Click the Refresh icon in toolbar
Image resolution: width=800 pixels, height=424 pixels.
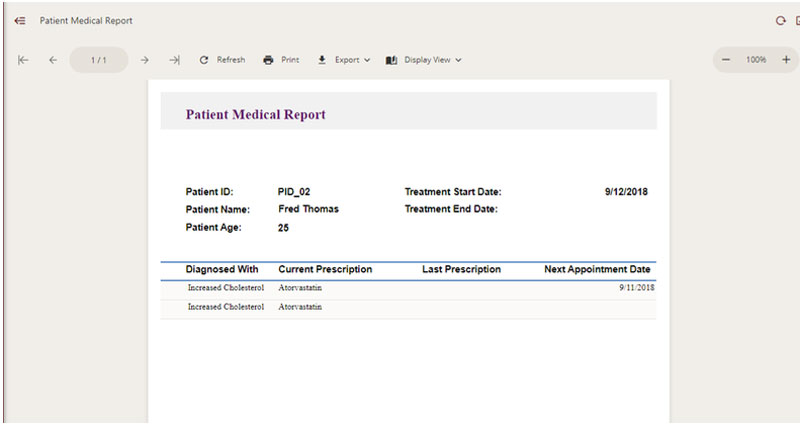204,60
